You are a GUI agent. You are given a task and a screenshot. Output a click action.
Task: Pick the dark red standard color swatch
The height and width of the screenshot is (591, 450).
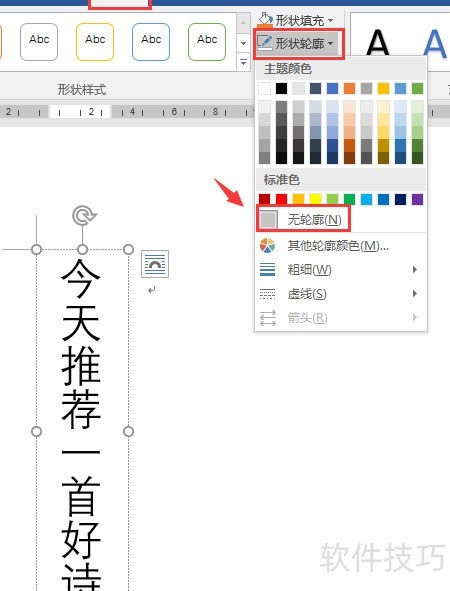[265, 199]
